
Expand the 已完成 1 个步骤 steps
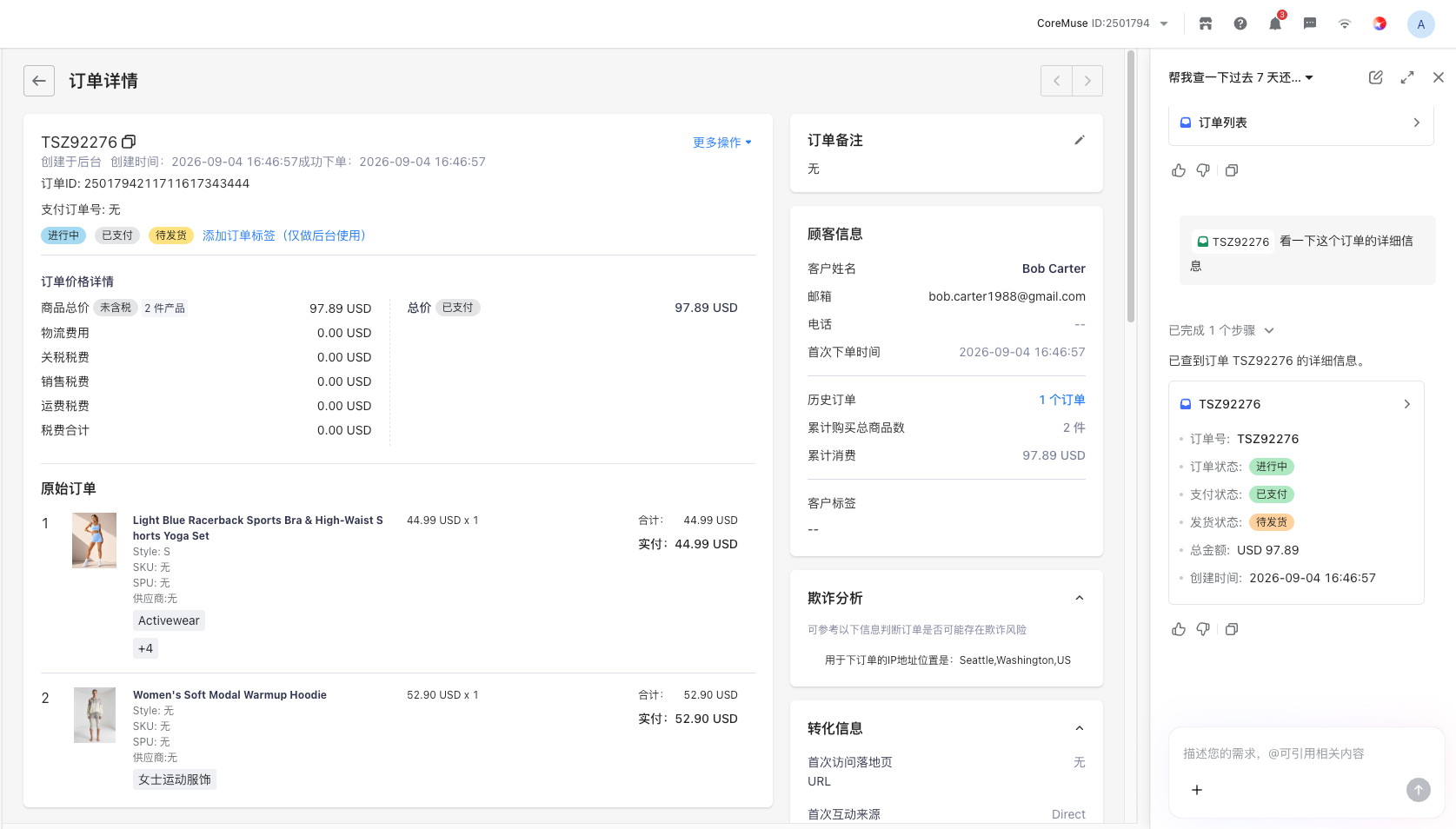tap(1221, 330)
